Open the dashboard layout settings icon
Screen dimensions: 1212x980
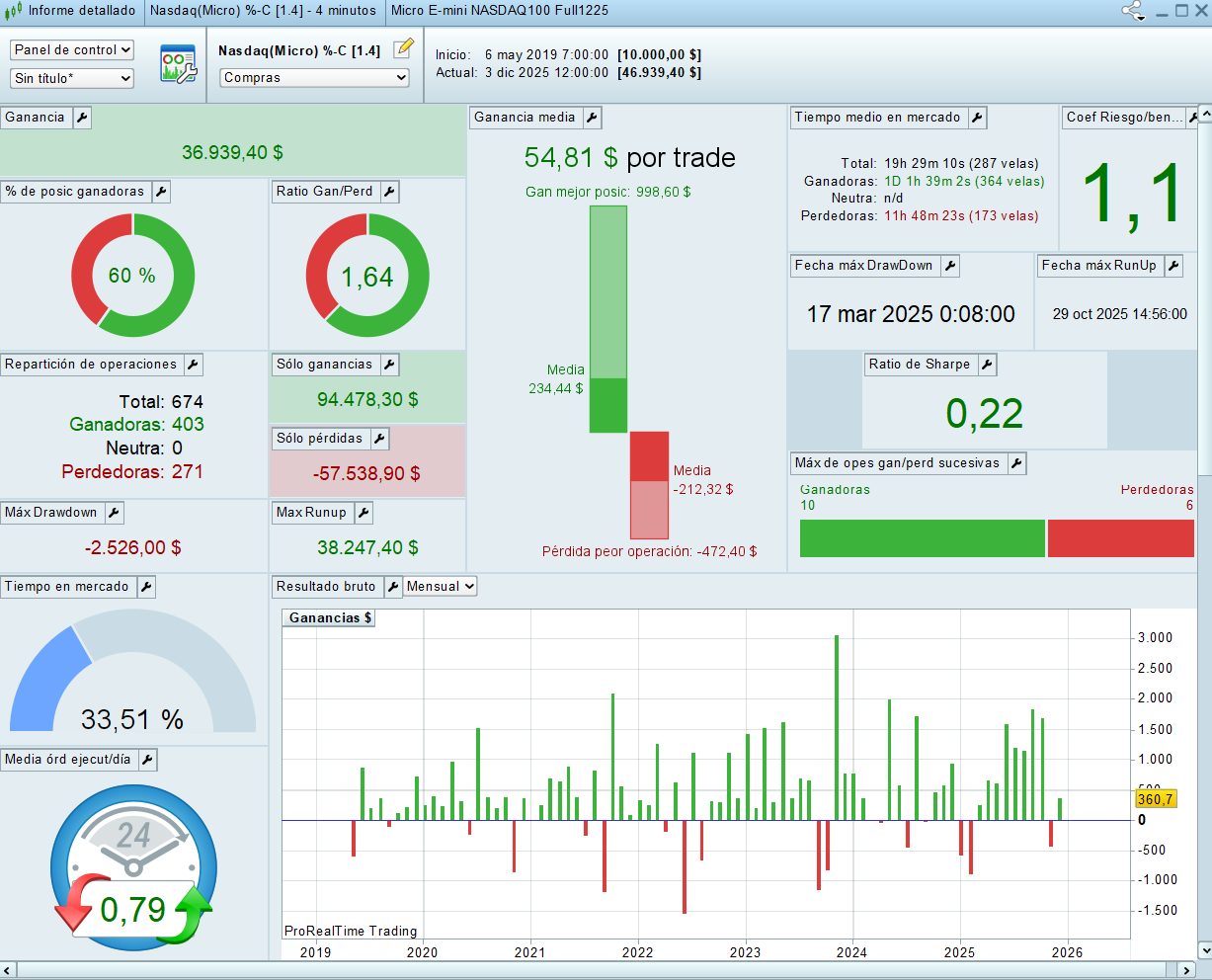tap(178, 64)
